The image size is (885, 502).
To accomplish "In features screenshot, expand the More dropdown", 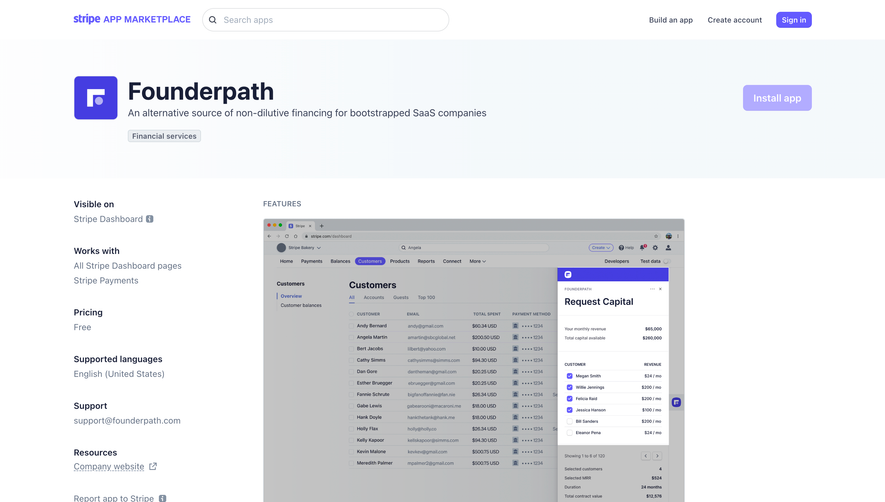I will [x=477, y=261].
